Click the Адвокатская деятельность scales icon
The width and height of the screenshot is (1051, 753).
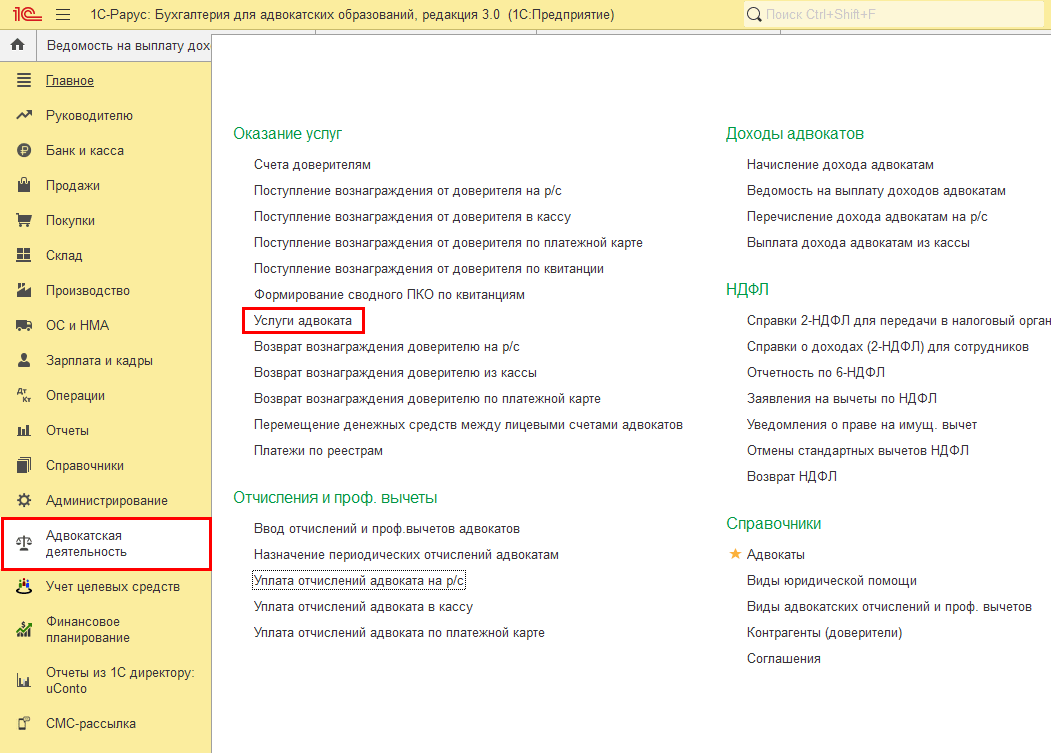25,544
